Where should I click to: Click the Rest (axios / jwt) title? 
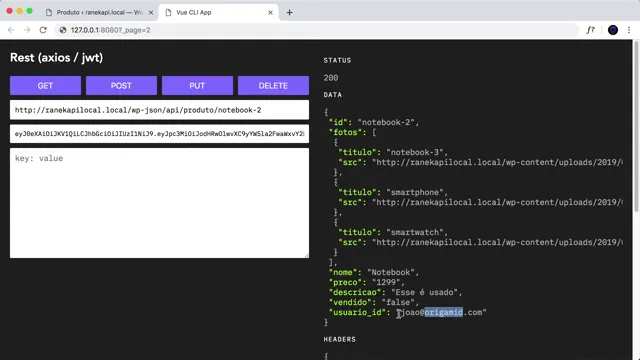point(56,58)
